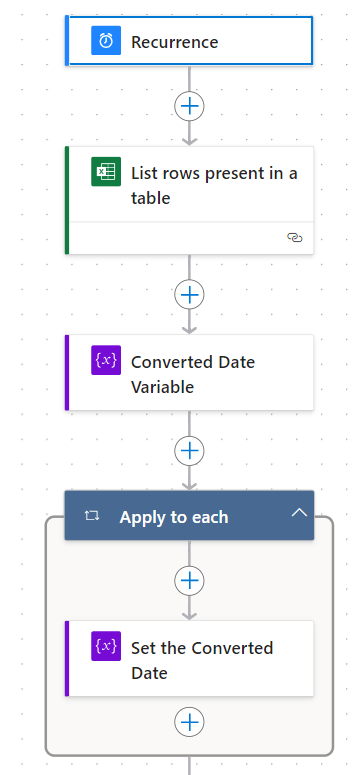This screenshot has height=775, width=361.
Task: Select the Recurrence trigger card title
Action: coord(175,42)
